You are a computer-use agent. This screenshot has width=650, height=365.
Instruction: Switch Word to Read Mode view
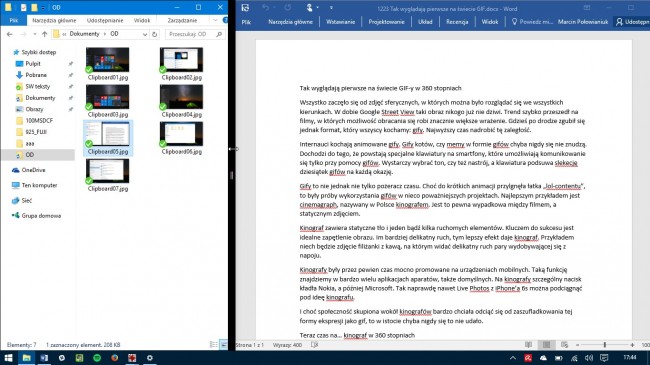click(529, 345)
